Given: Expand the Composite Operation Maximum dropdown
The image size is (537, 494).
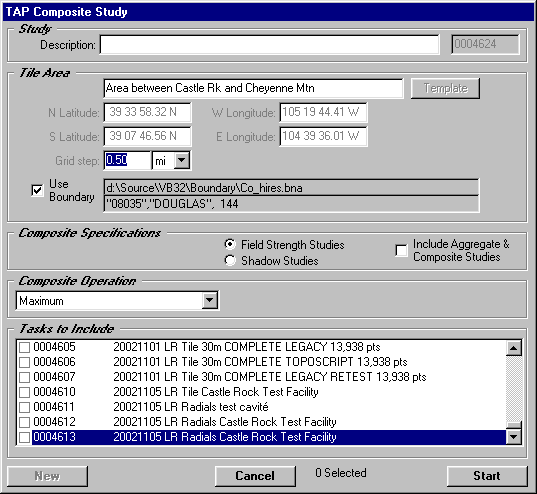Looking at the screenshot, I should [210, 300].
